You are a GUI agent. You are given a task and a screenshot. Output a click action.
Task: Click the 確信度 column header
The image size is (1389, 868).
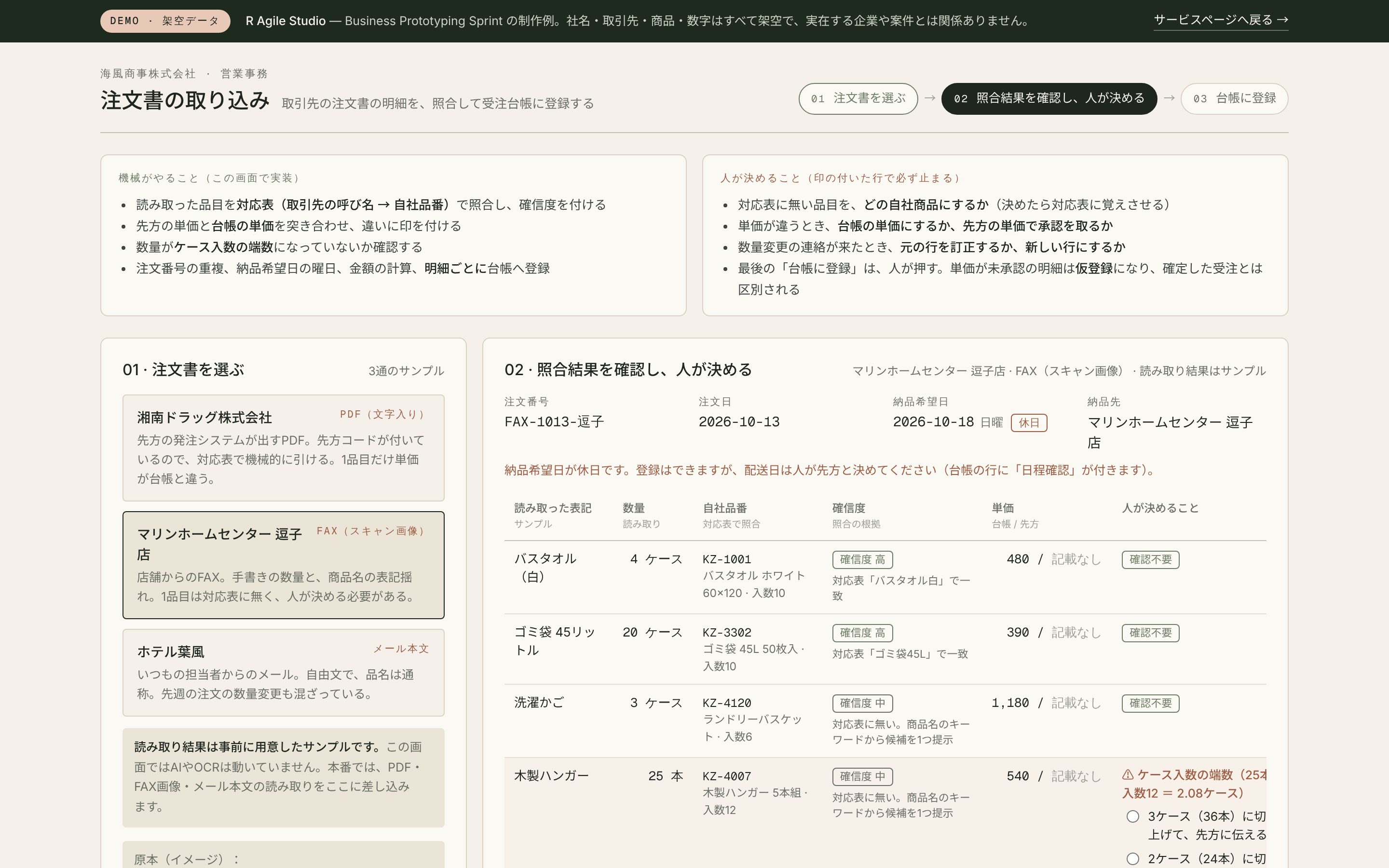click(x=848, y=508)
